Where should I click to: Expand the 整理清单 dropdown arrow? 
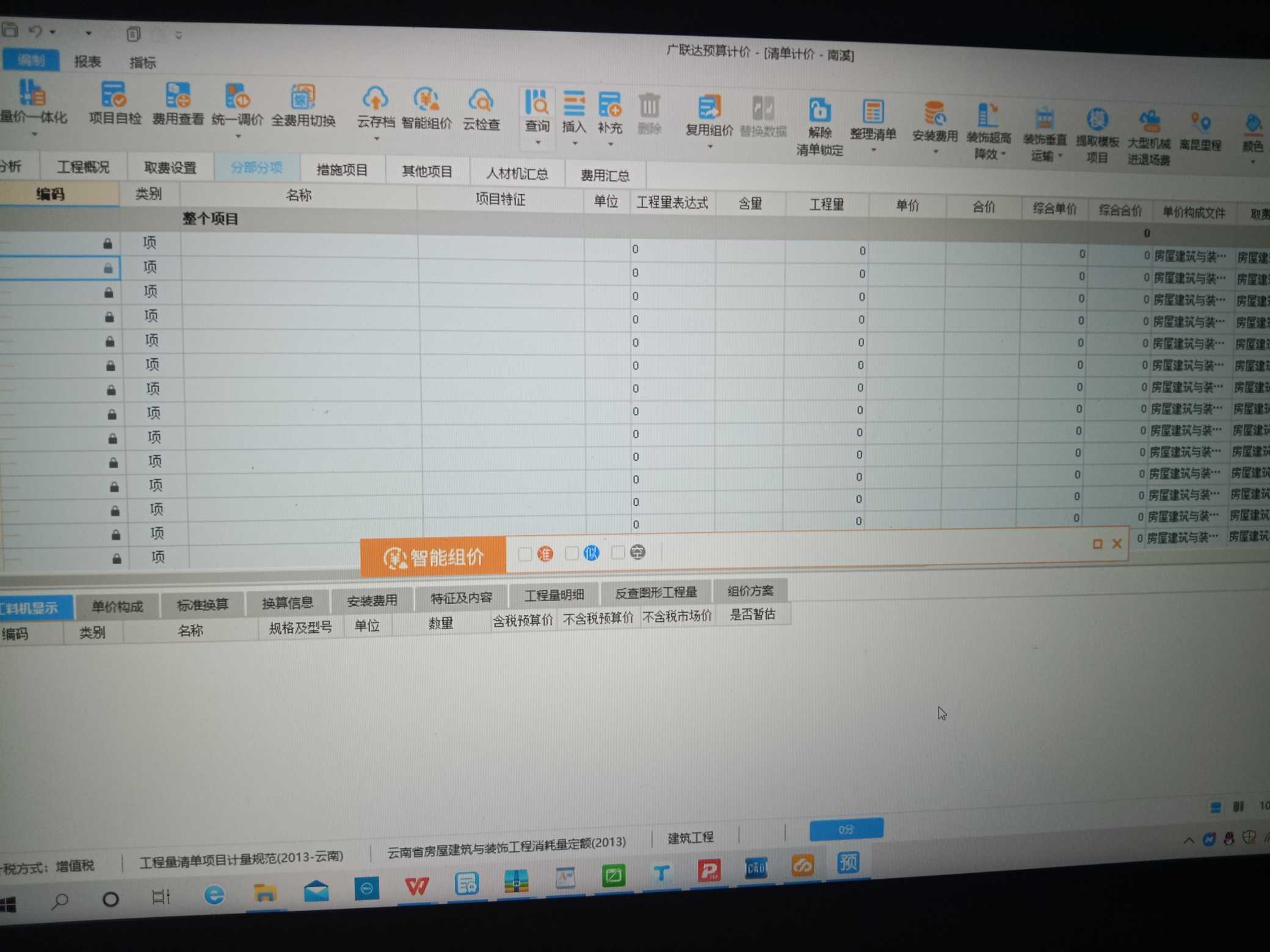(x=874, y=150)
